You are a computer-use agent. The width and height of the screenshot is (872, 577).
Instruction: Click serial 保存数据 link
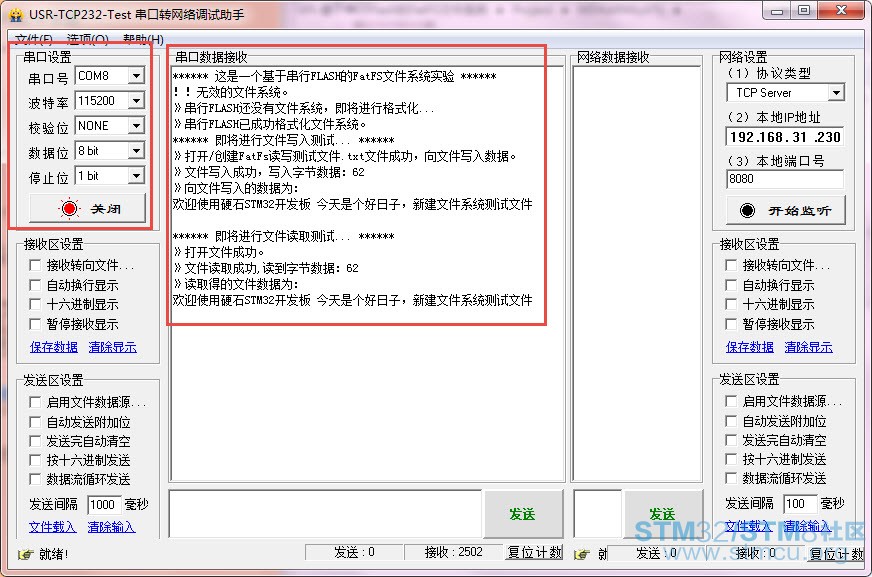coord(54,347)
